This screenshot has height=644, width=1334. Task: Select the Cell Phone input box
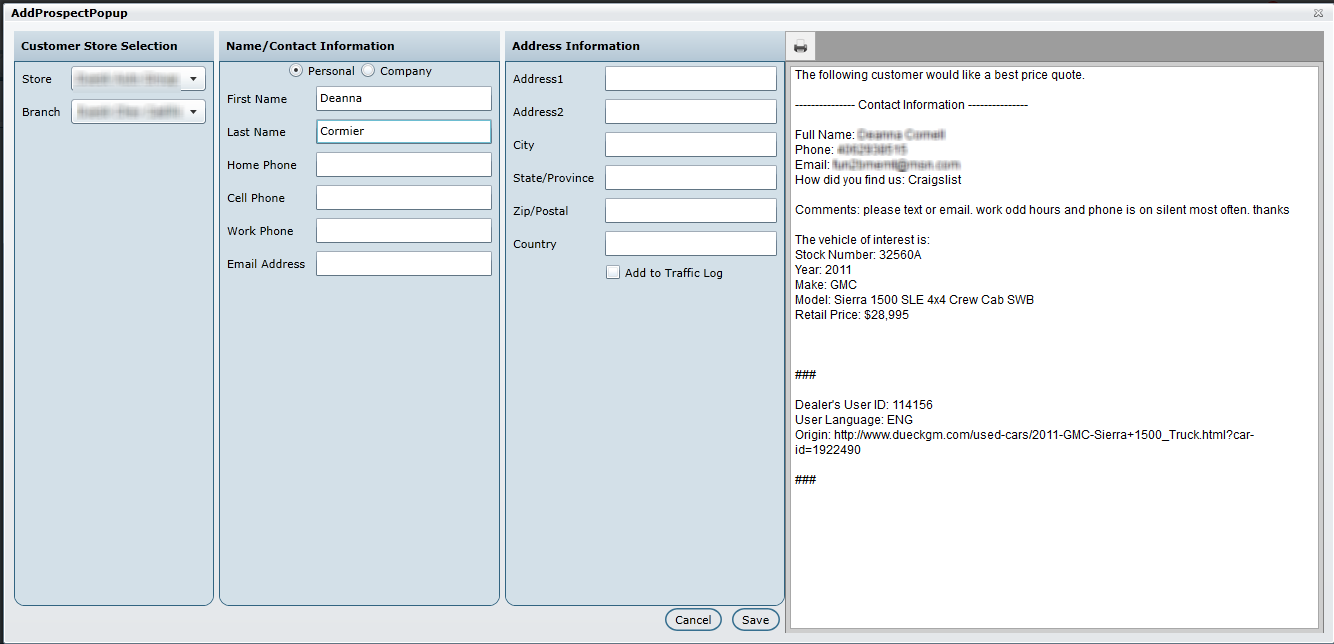click(403, 198)
